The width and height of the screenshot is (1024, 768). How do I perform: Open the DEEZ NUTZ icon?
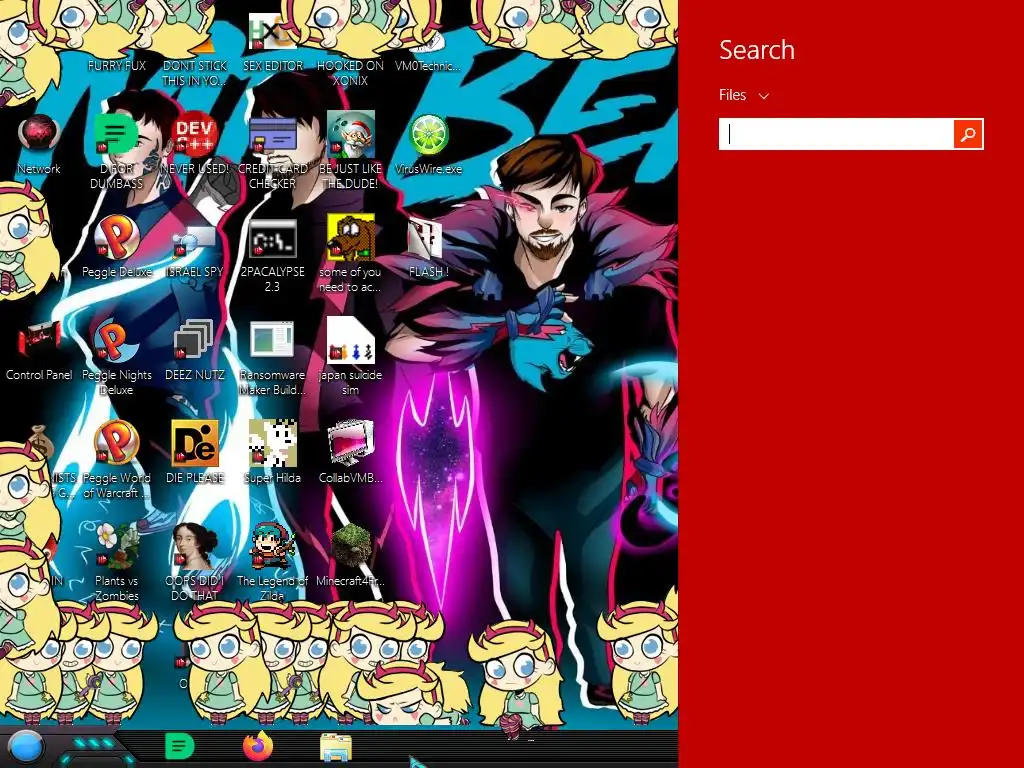tap(194, 340)
